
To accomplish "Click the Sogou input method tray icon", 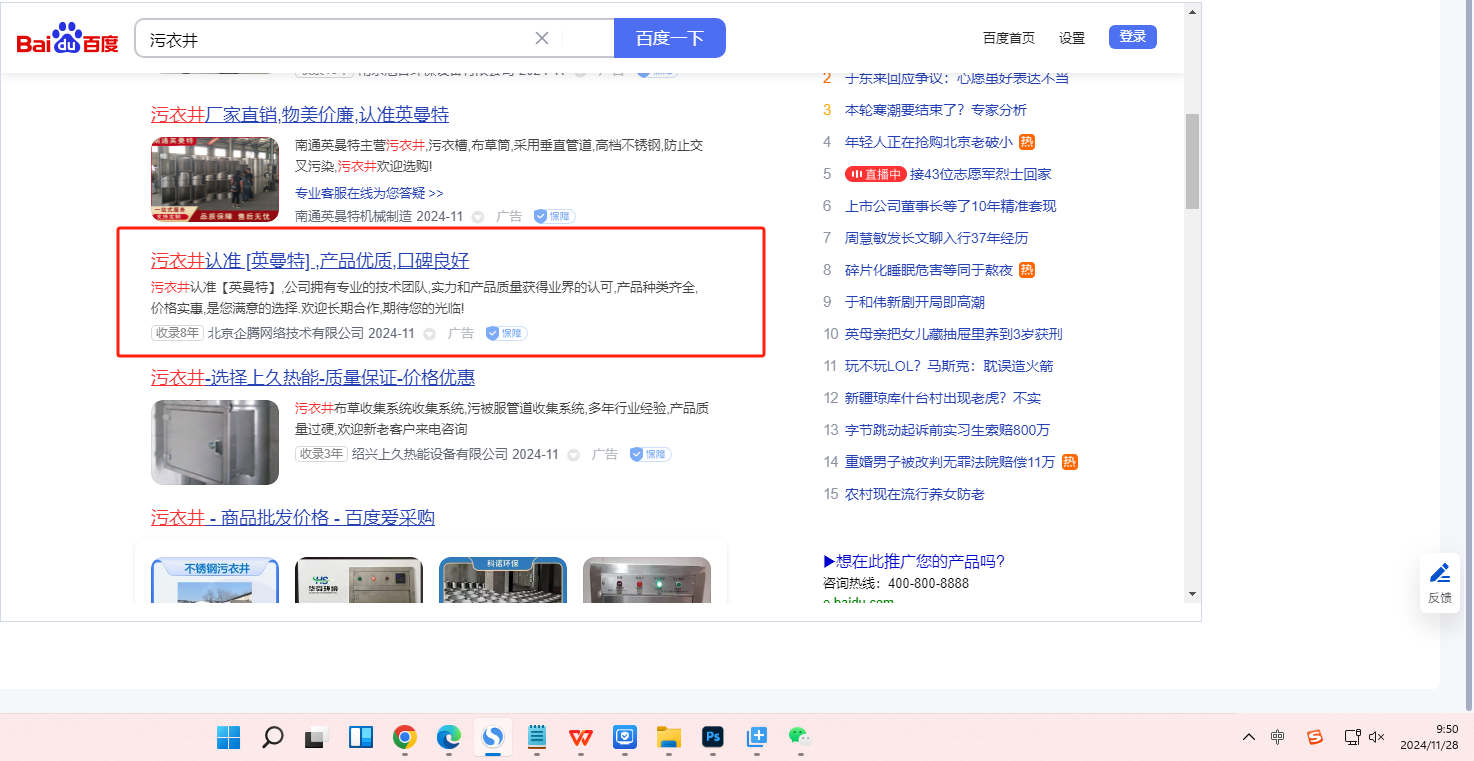I will click(x=1315, y=737).
